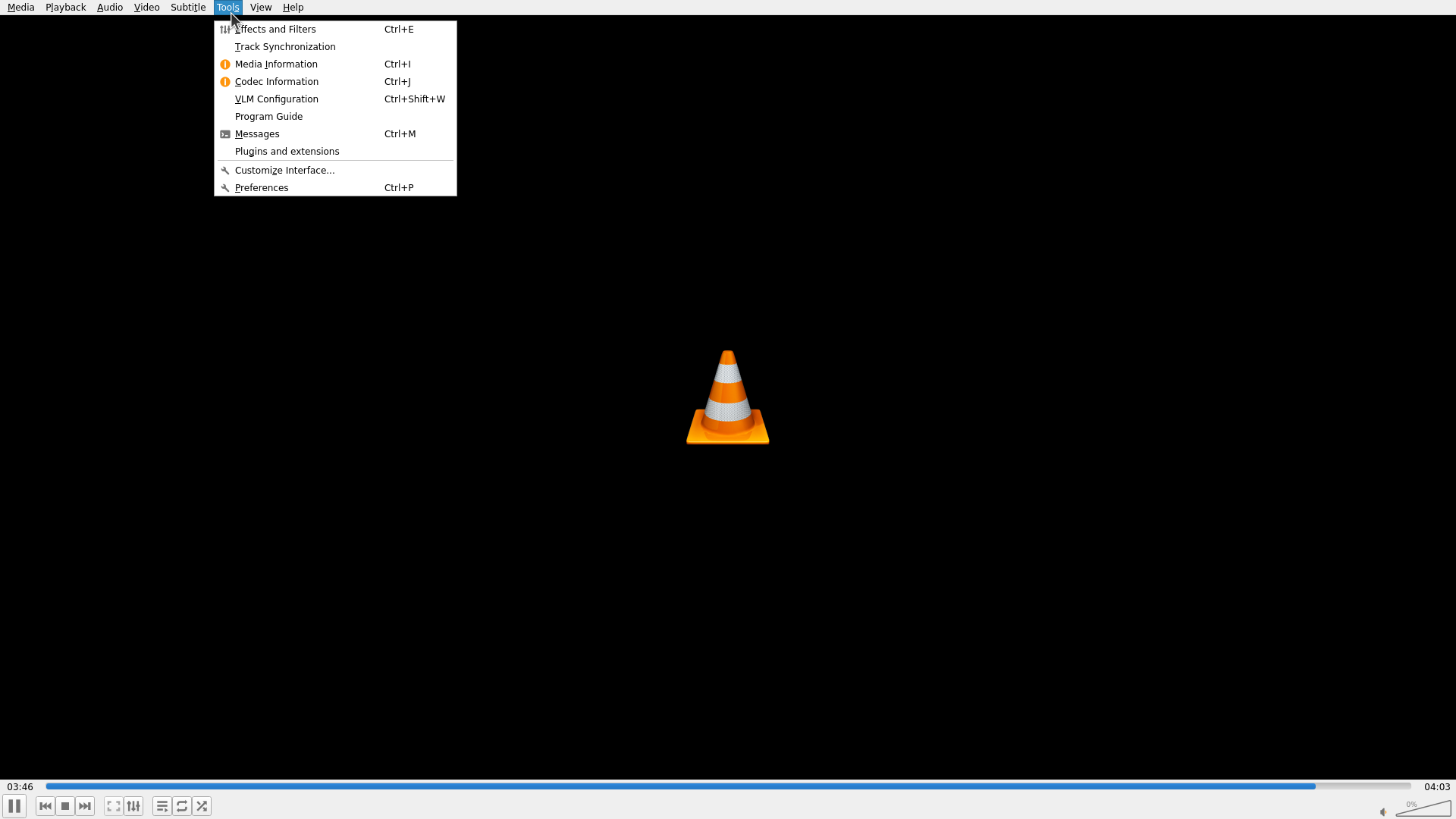The height and width of the screenshot is (819, 1456).
Task: Show the playlist panel
Action: (x=162, y=806)
